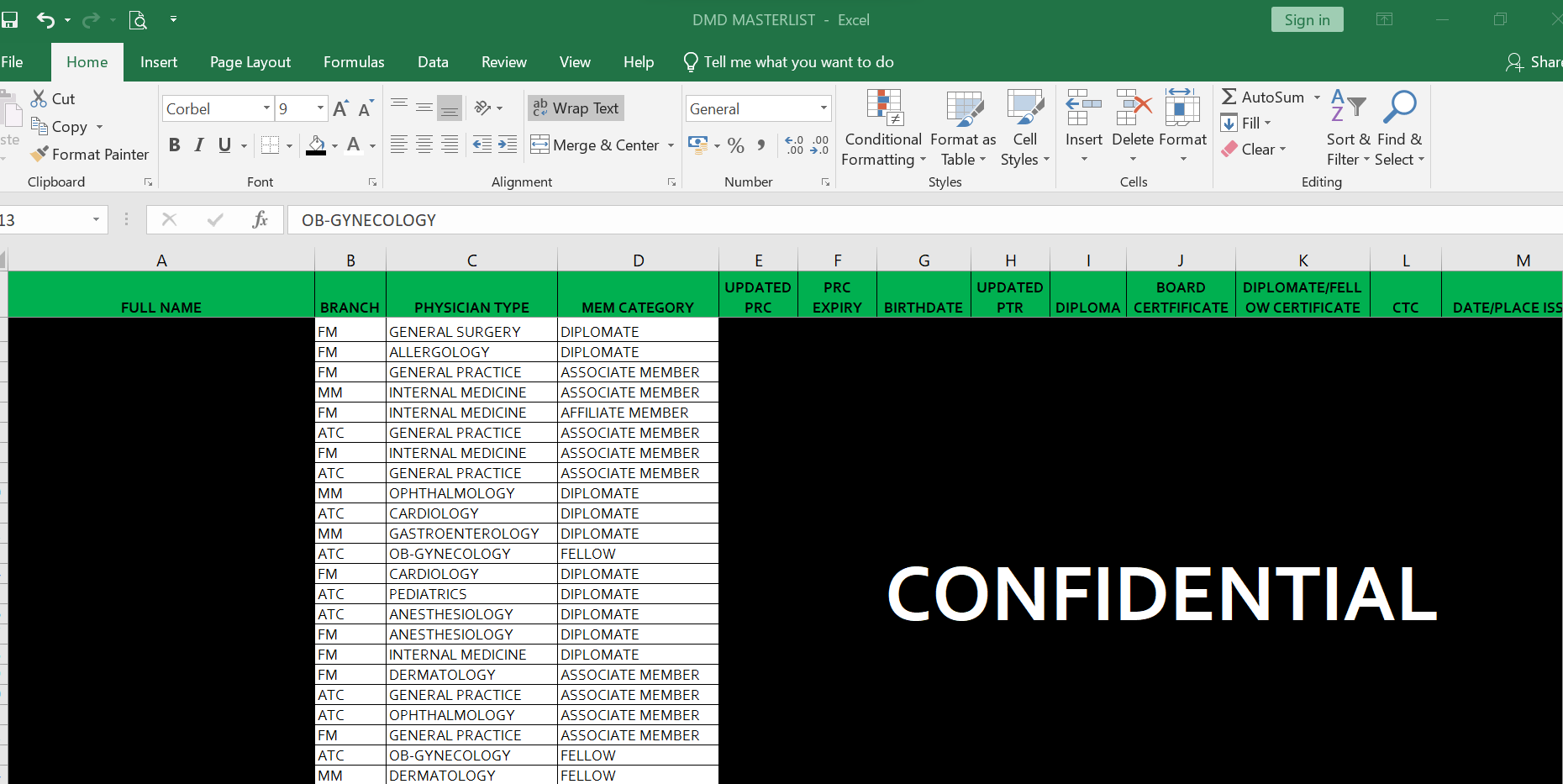
Task: Select column C header
Action: [471, 260]
